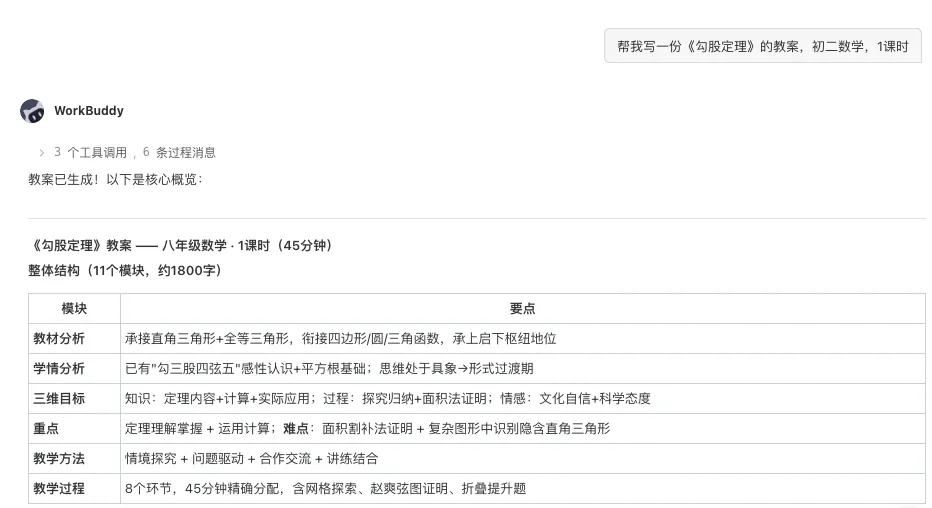Image resolution: width=932 pixels, height=508 pixels.
Task: Click cell starting '已有"勾三股四弦五"感性认识'
Action: coord(522,368)
